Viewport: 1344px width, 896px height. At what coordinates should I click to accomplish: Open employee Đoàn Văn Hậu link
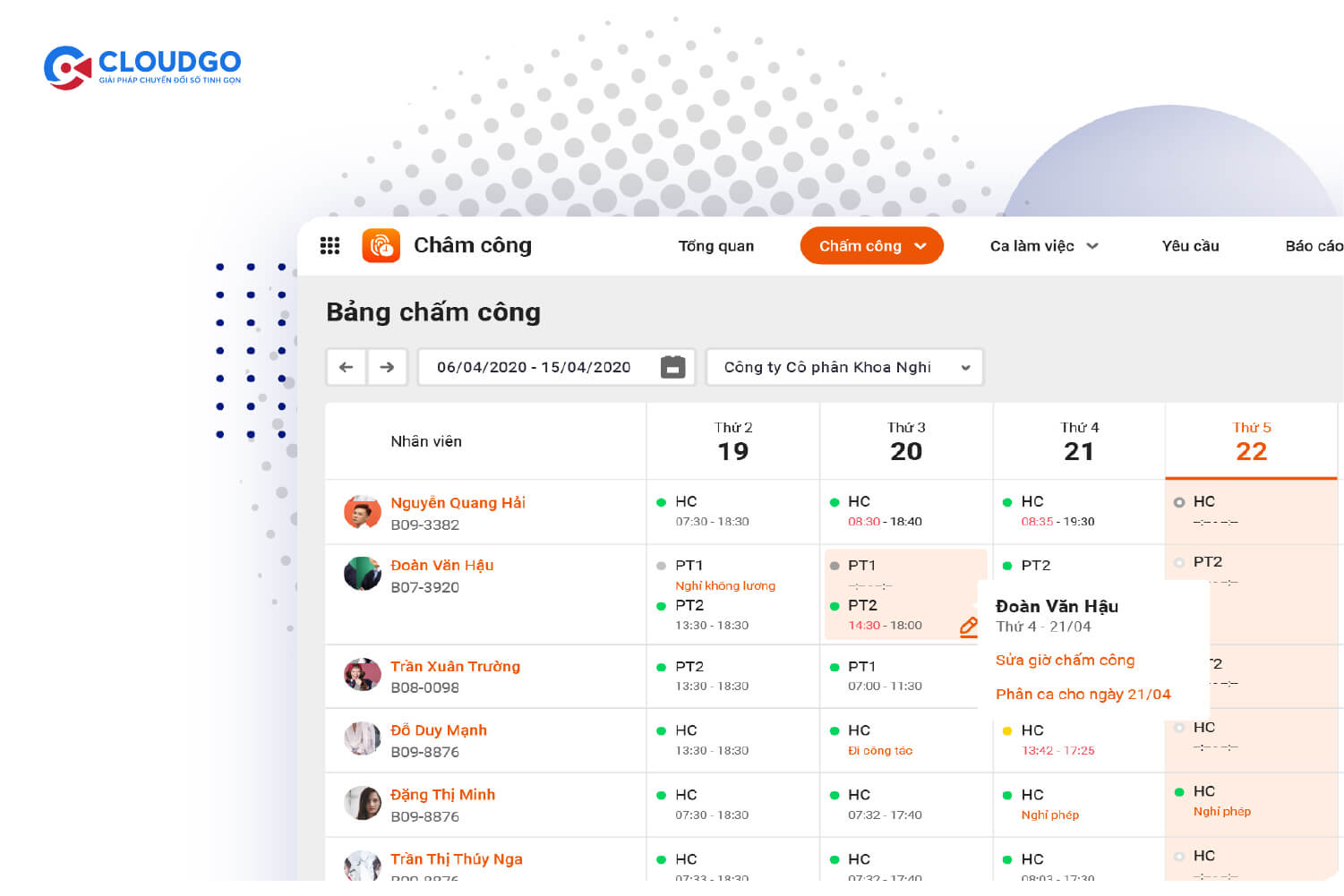tap(441, 565)
